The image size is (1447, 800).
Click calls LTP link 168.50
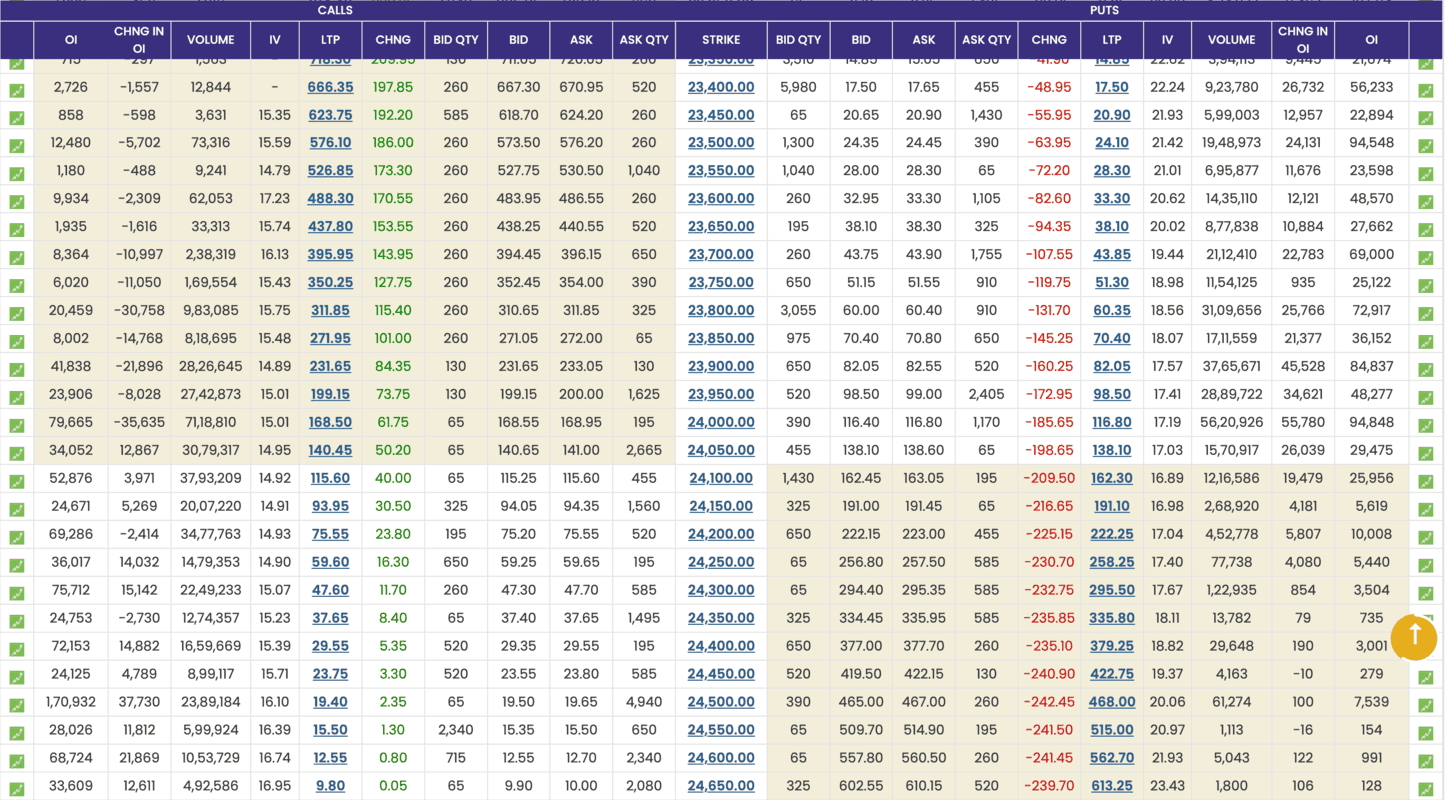331,423
